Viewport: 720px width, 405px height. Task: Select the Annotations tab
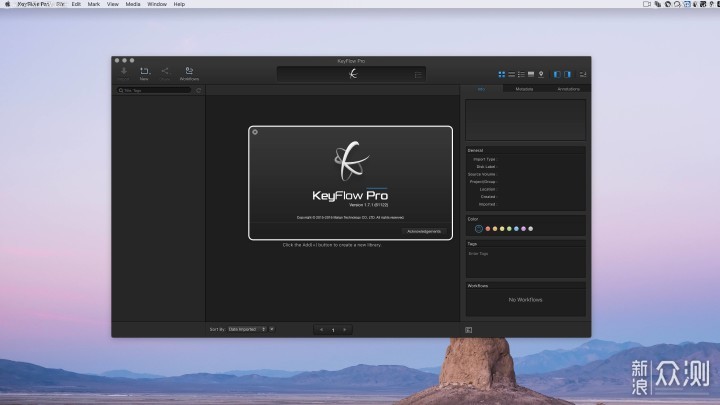[568, 89]
